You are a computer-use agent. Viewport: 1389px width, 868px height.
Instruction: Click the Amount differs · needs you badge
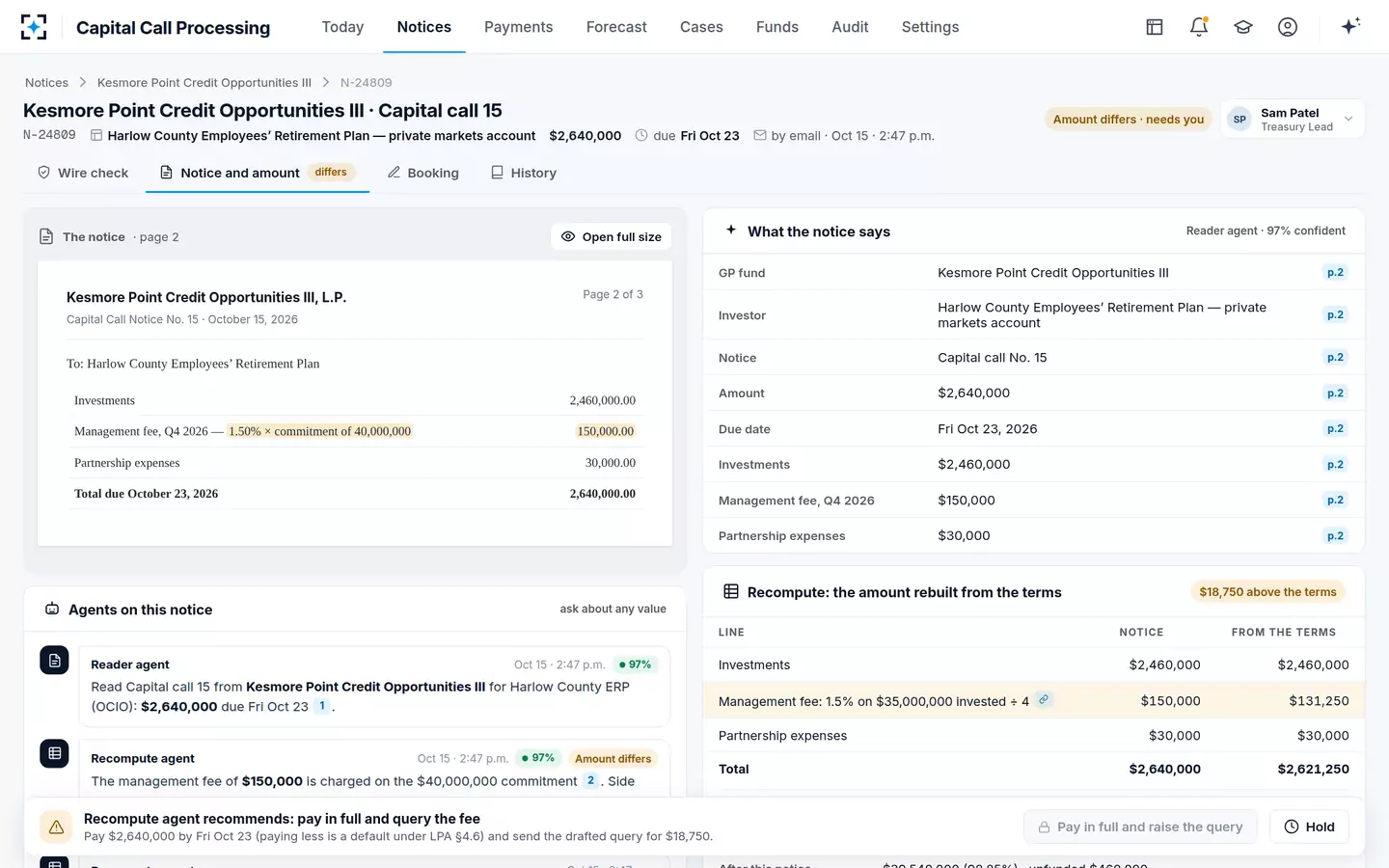pos(1129,120)
